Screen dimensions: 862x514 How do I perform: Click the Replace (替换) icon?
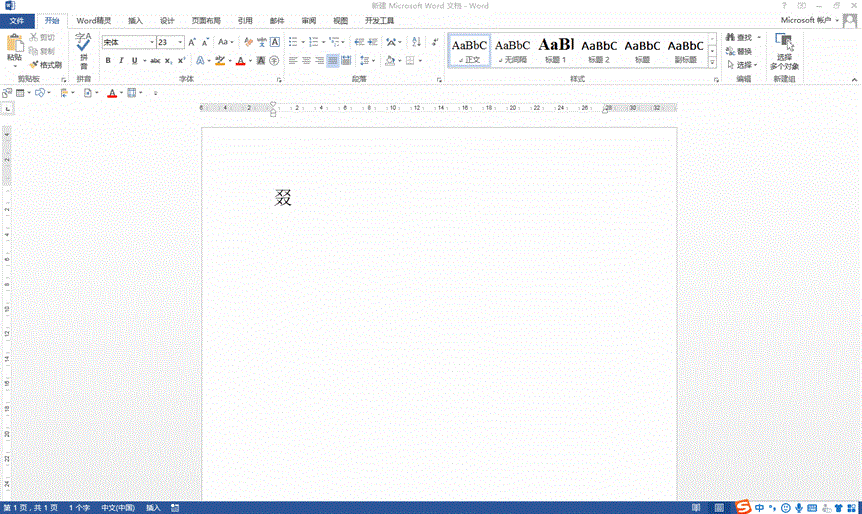tap(738, 51)
